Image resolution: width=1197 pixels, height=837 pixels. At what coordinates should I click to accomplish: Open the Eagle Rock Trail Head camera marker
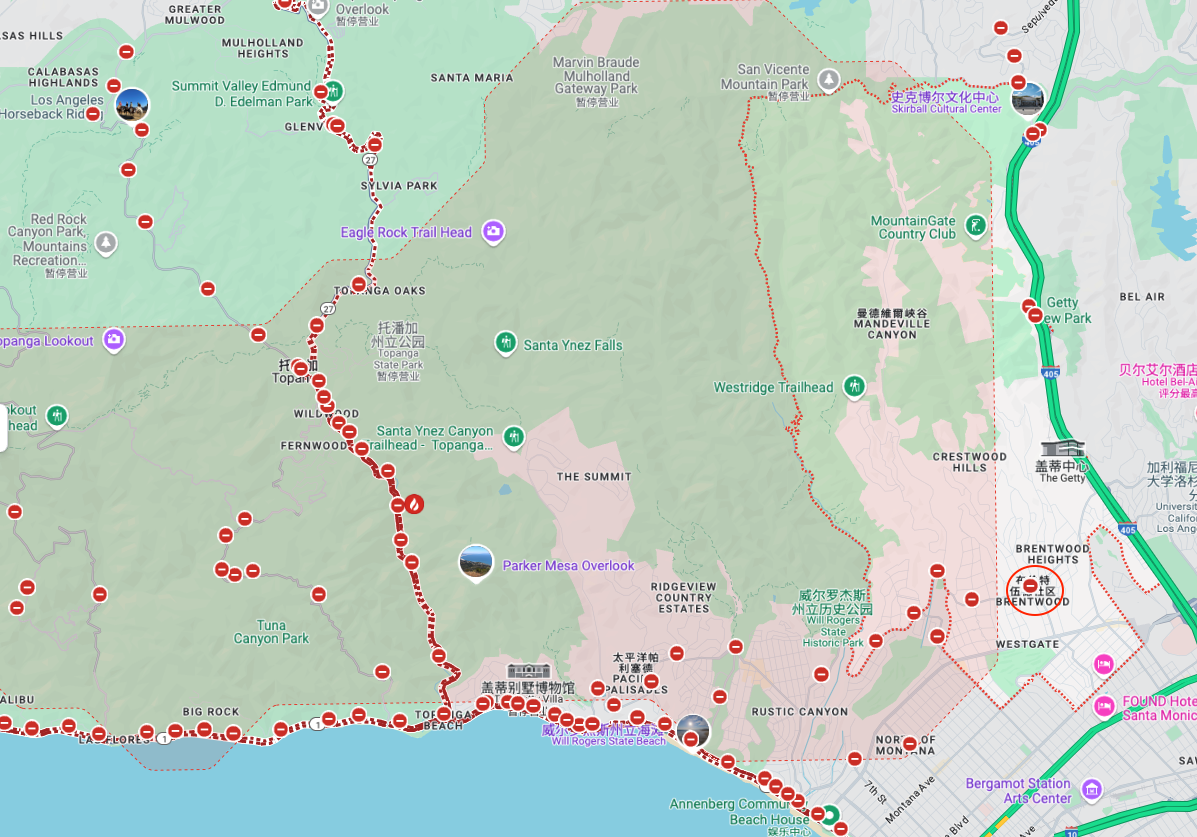tap(492, 232)
